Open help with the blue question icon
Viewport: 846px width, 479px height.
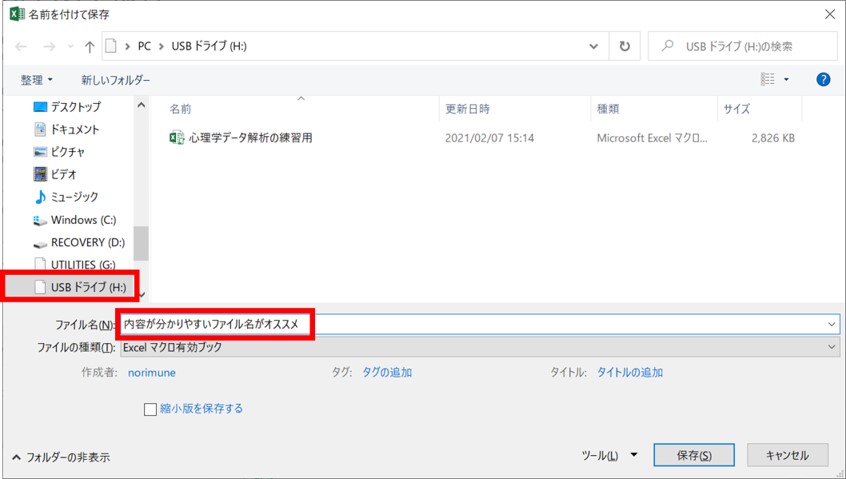click(x=823, y=80)
